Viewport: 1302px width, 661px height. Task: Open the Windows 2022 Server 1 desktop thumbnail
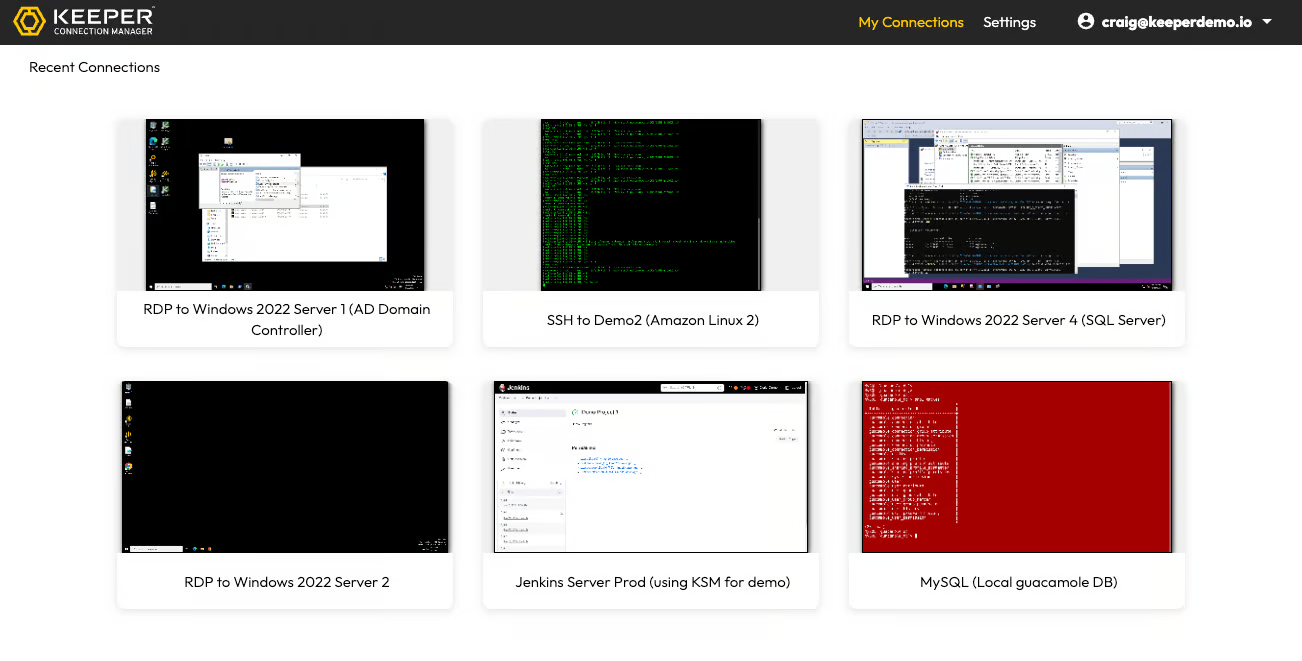(x=285, y=205)
